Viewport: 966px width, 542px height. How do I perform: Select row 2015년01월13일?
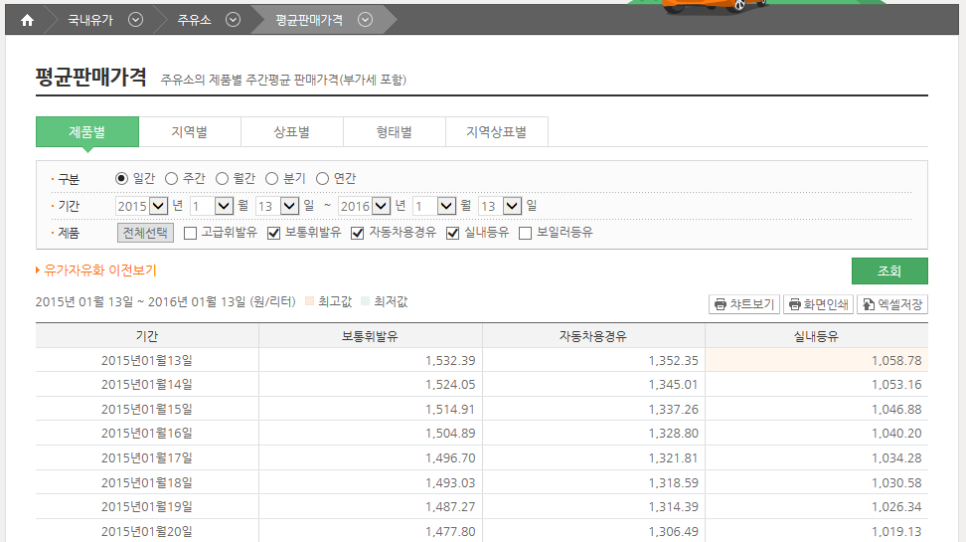482,360
